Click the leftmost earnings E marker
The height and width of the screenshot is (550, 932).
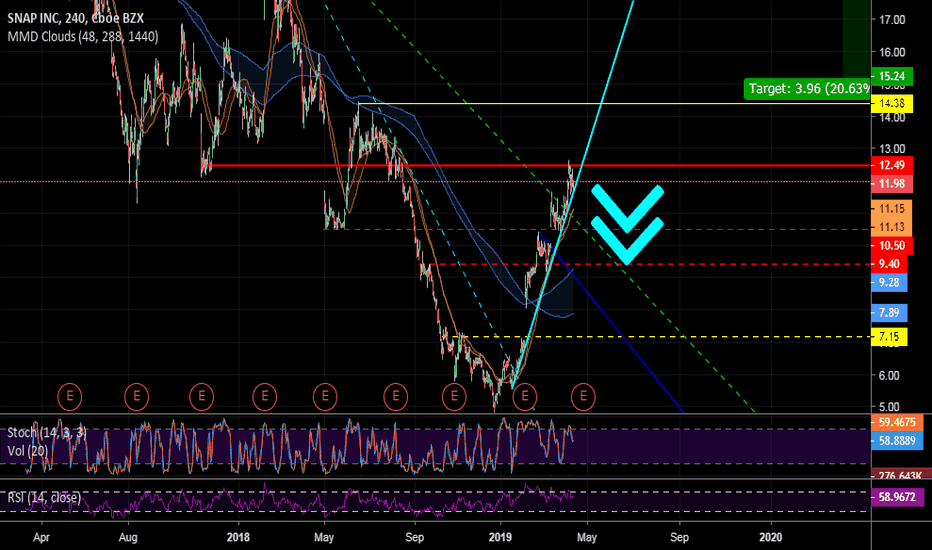point(70,396)
